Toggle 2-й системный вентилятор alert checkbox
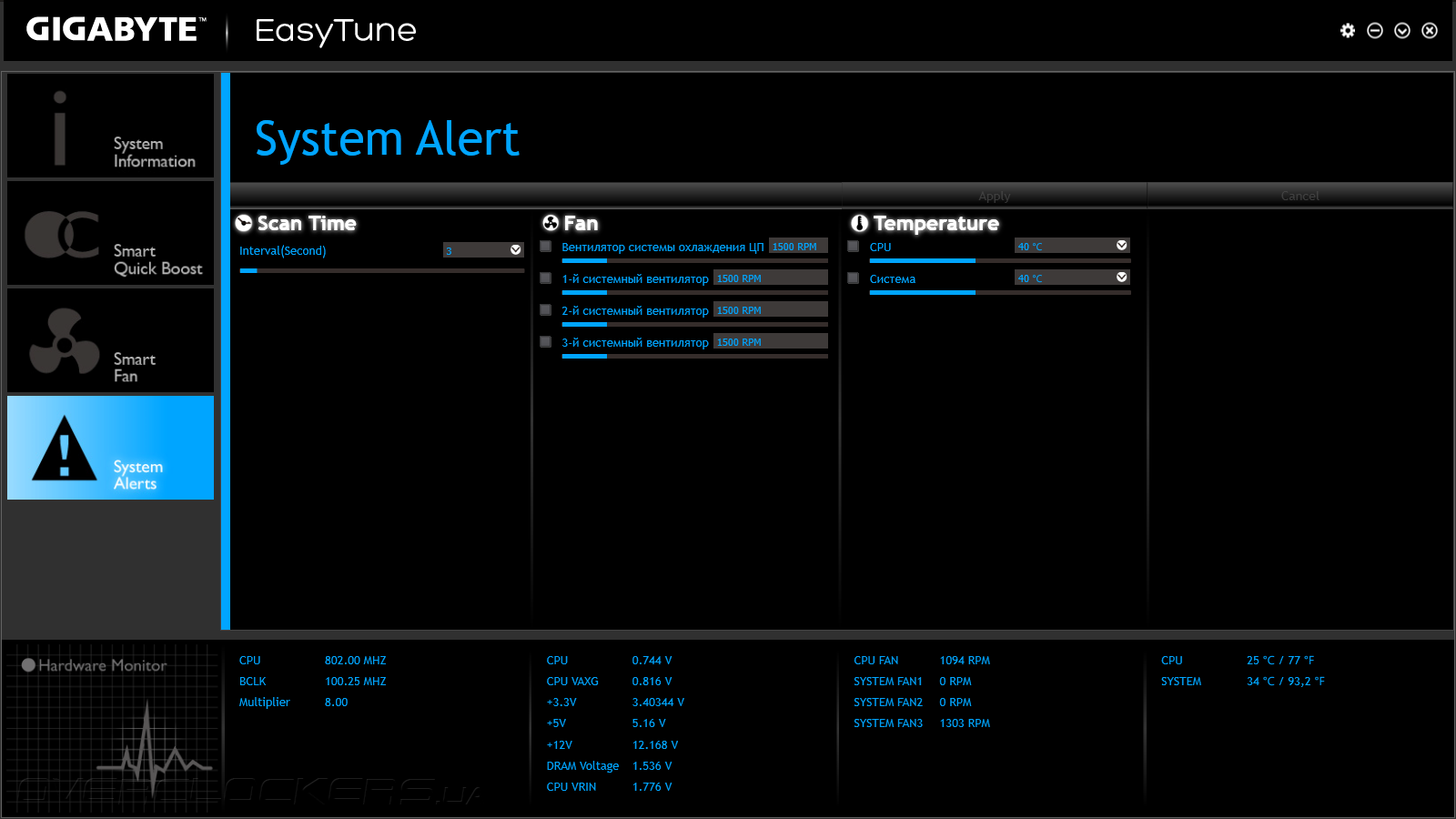This screenshot has width=1456, height=819. (546, 310)
